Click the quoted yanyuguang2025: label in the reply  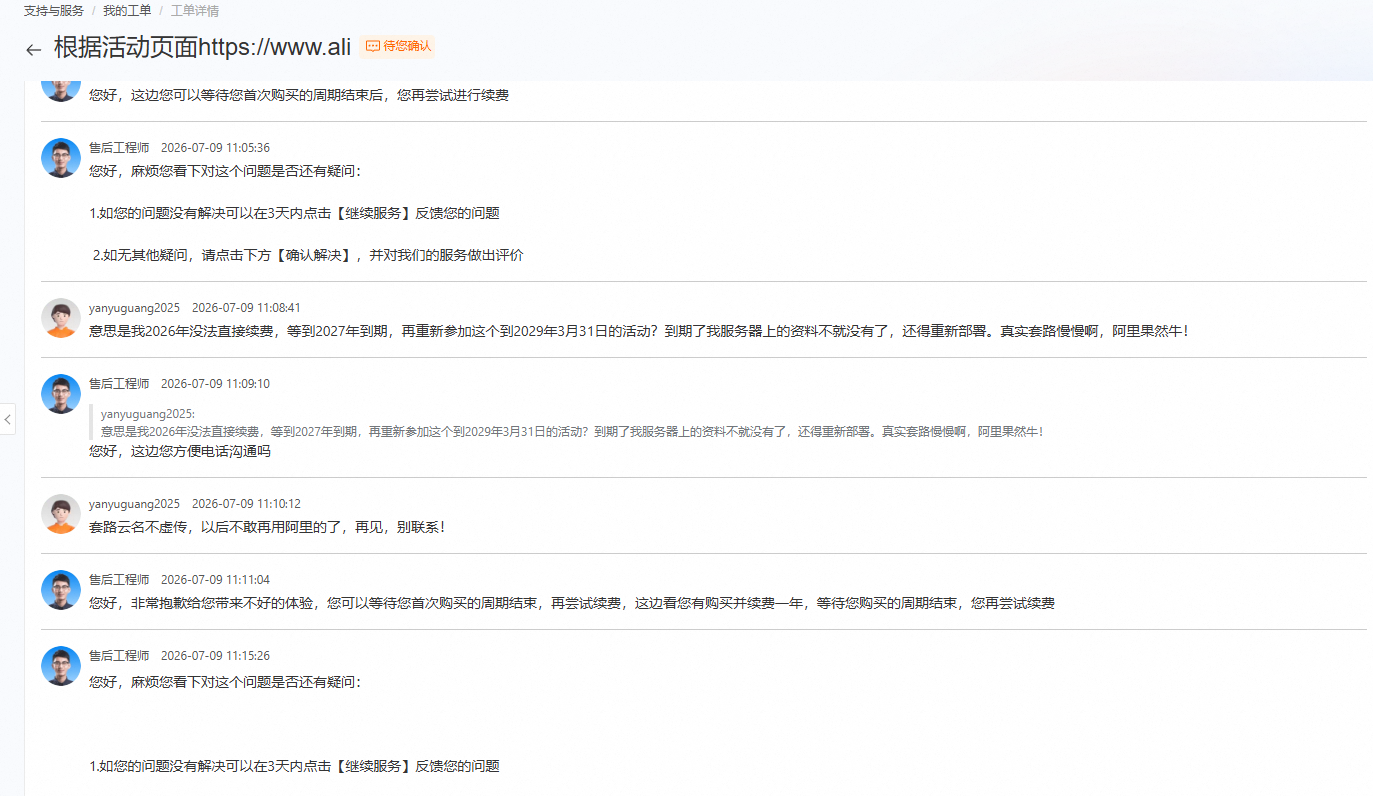pos(148,414)
